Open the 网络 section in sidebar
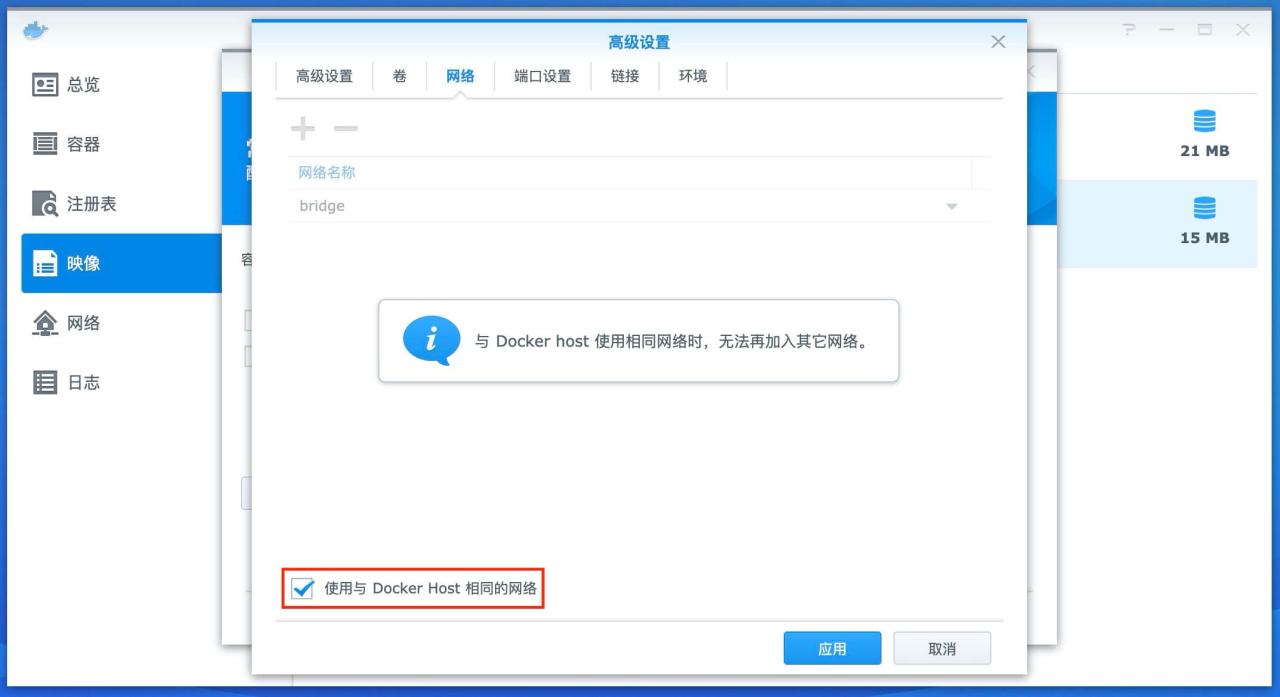The width and height of the screenshot is (1280, 697). (121, 323)
